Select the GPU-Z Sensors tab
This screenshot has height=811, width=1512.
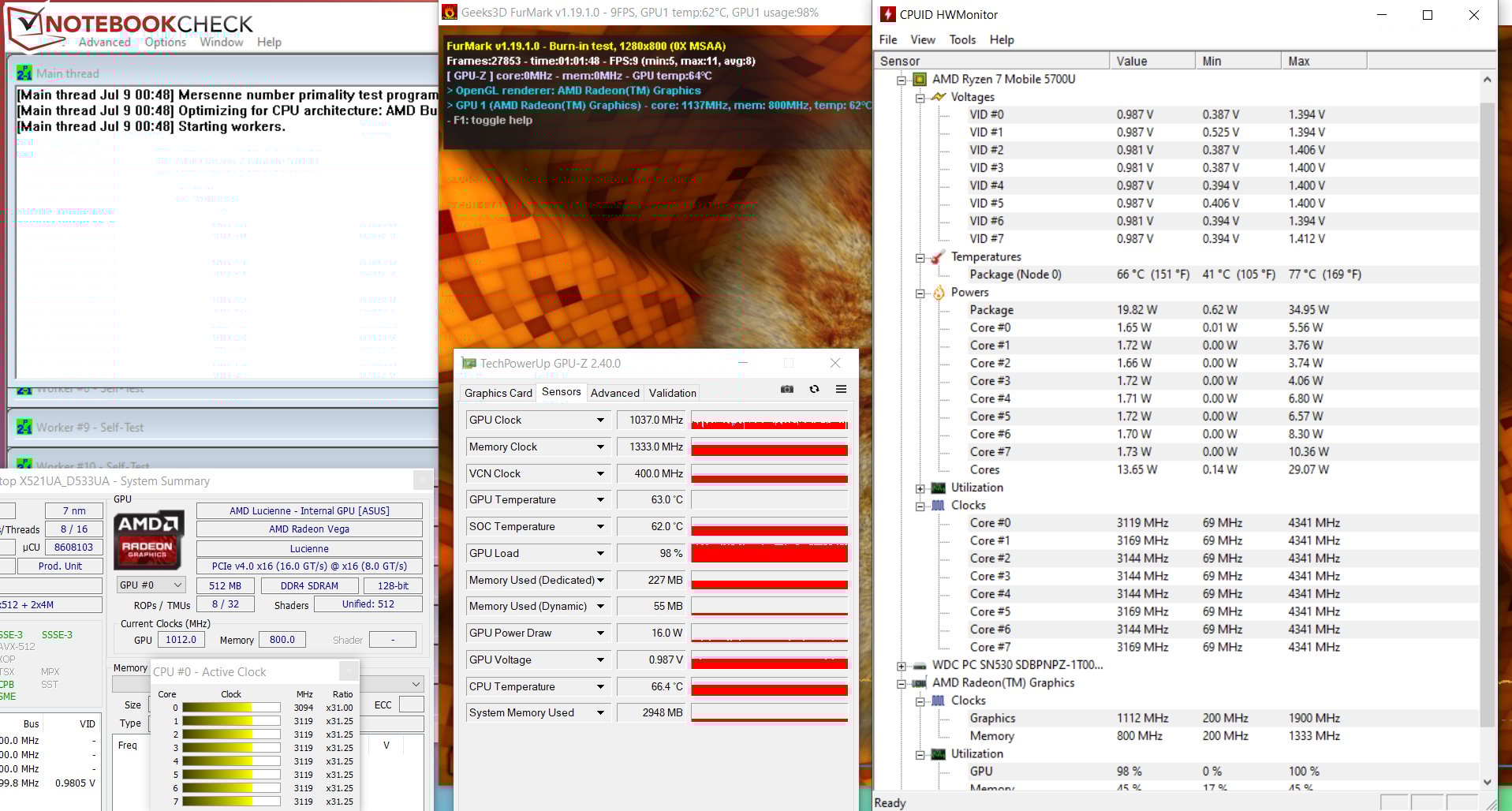pyautogui.click(x=561, y=391)
